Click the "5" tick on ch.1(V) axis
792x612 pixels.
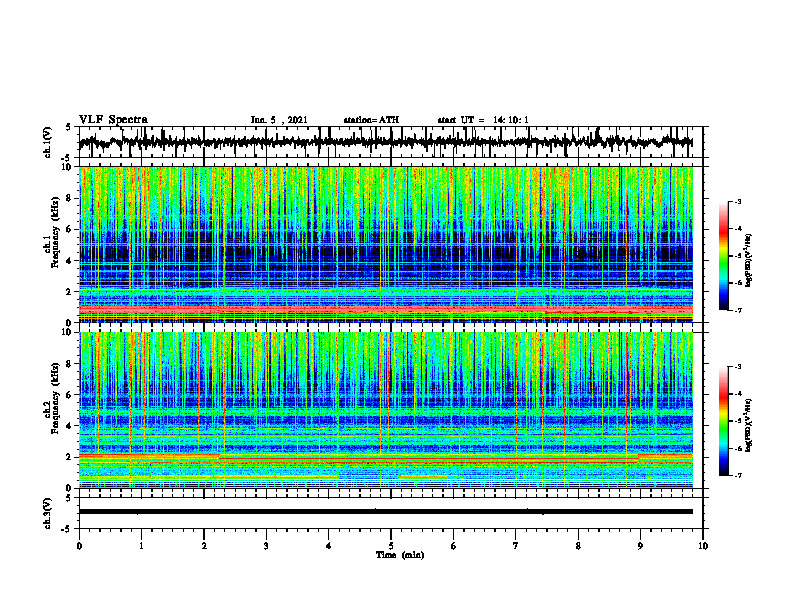(x=69, y=127)
